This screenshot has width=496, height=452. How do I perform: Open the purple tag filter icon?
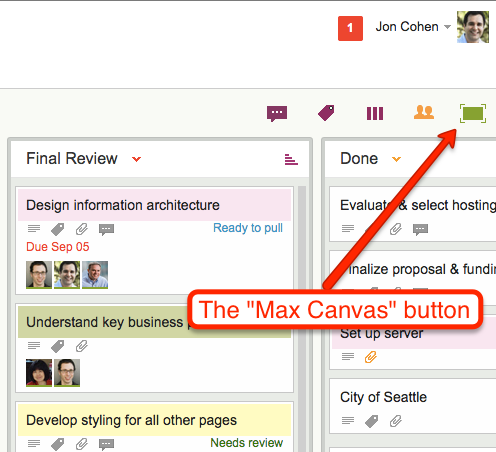326,113
